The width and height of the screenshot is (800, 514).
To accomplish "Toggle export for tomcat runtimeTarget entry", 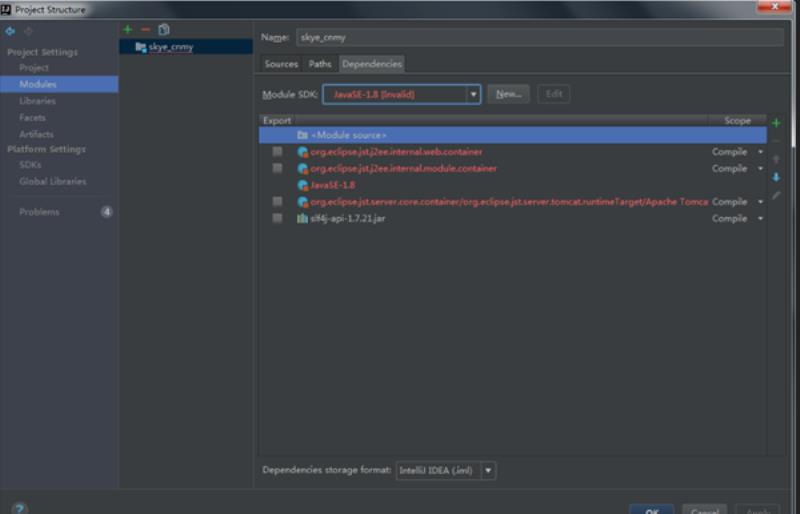I will pyautogui.click(x=277, y=201).
